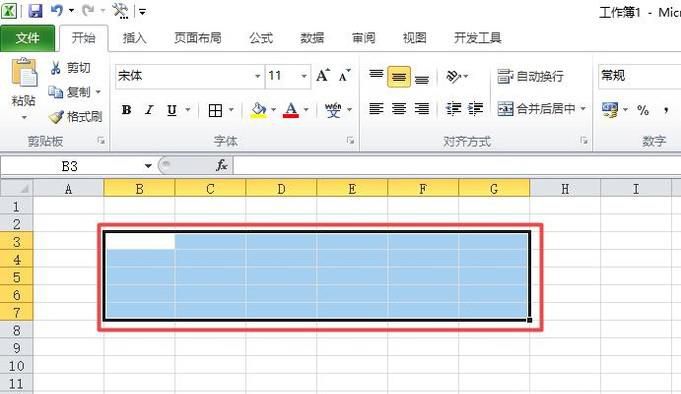
Task: Click the Borders grid icon
Action: tap(215, 110)
